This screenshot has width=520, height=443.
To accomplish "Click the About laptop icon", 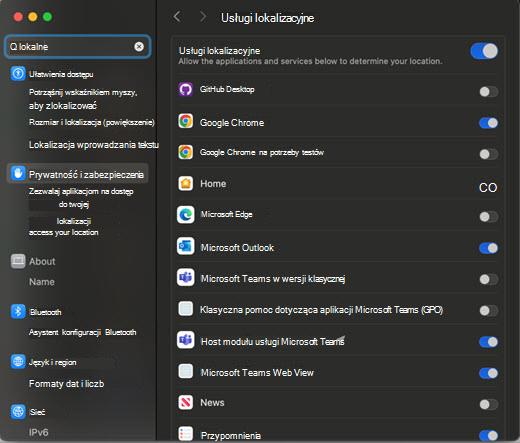I will (18, 261).
